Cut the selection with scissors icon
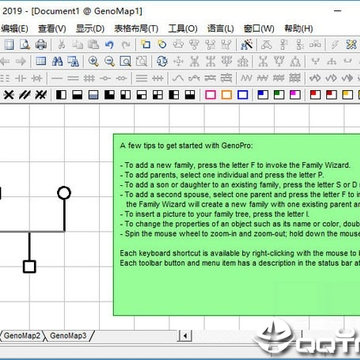Image resolution: width=360 pixels, height=360 pixels. [x=61, y=44]
